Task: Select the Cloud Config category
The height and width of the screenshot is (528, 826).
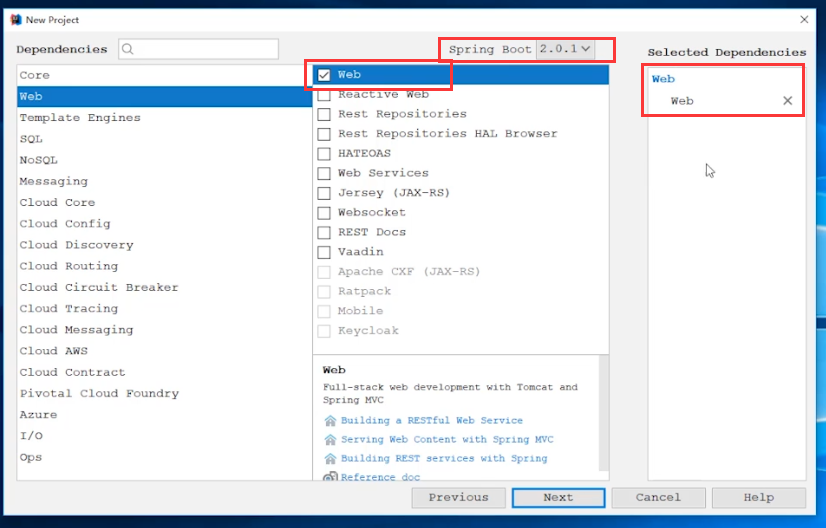Action: [x=164, y=223]
